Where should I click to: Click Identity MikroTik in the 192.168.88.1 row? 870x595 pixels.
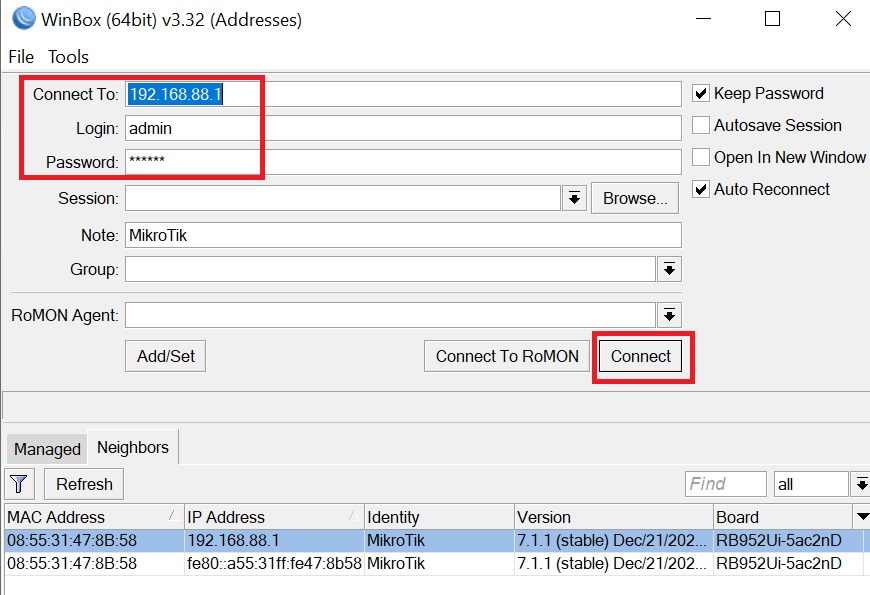click(396, 541)
